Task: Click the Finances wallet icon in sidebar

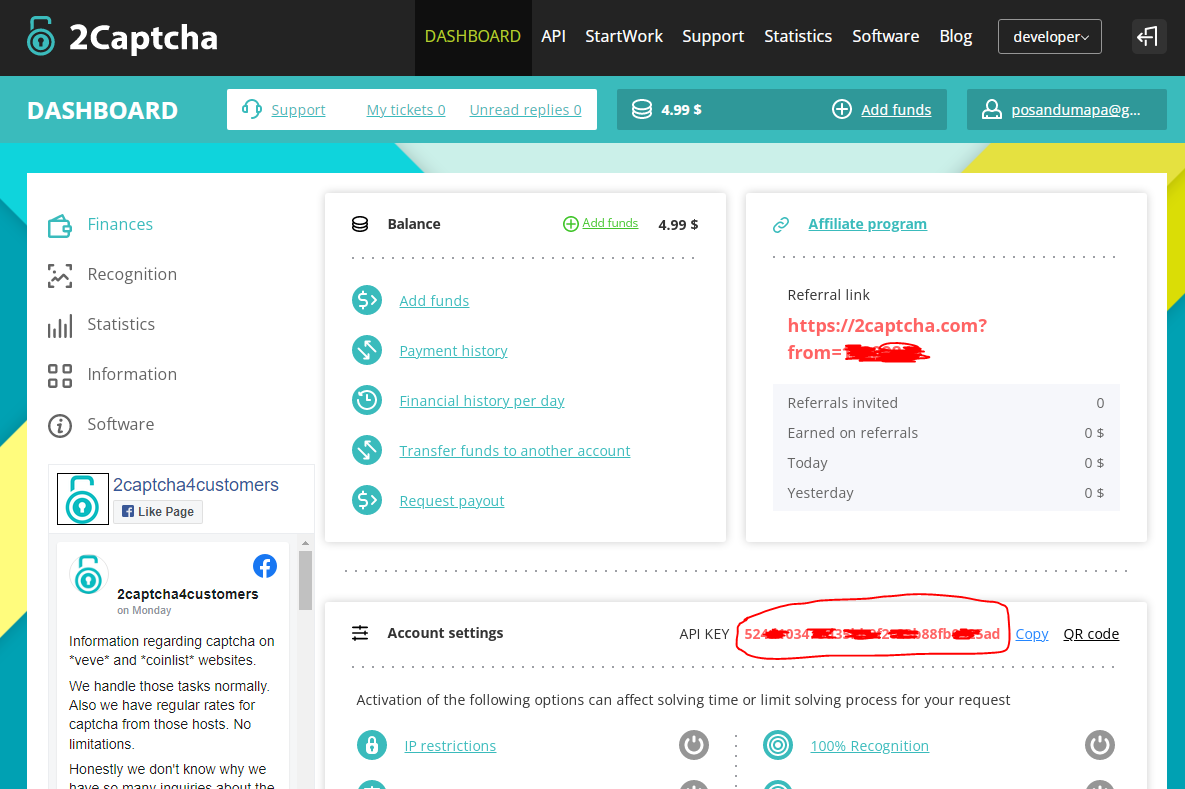Action: (60, 225)
